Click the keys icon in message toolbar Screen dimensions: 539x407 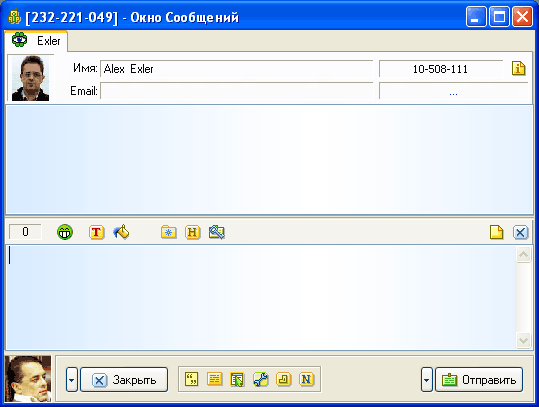click(x=217, y=232)
